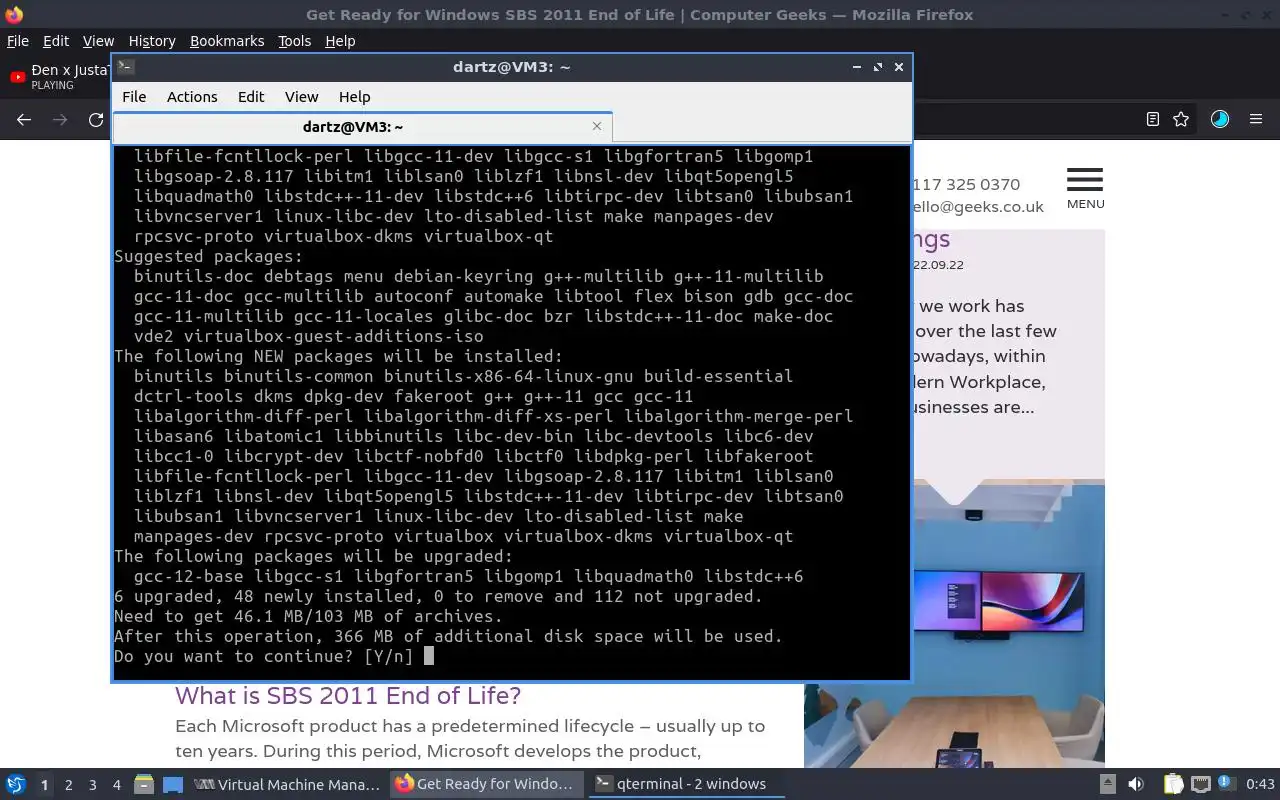Switch to virtual desktop 4
1280x800 pixels.
click(116, 785)
